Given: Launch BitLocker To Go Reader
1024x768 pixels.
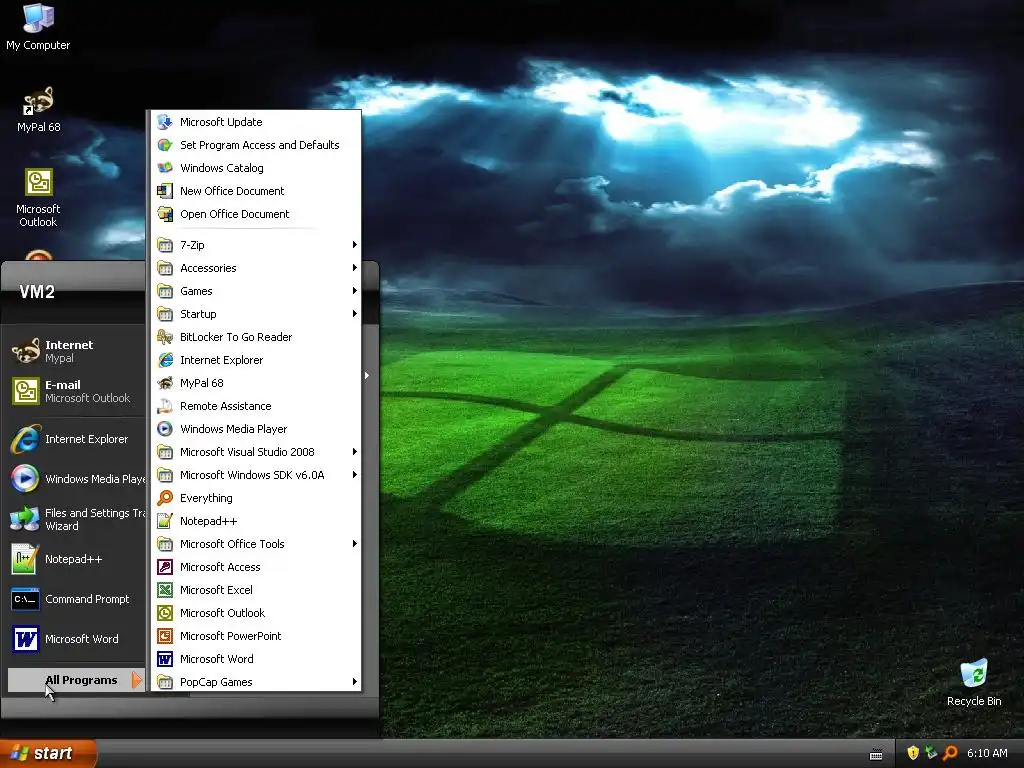Looking at the screenshot, I should tap(255, 337).
